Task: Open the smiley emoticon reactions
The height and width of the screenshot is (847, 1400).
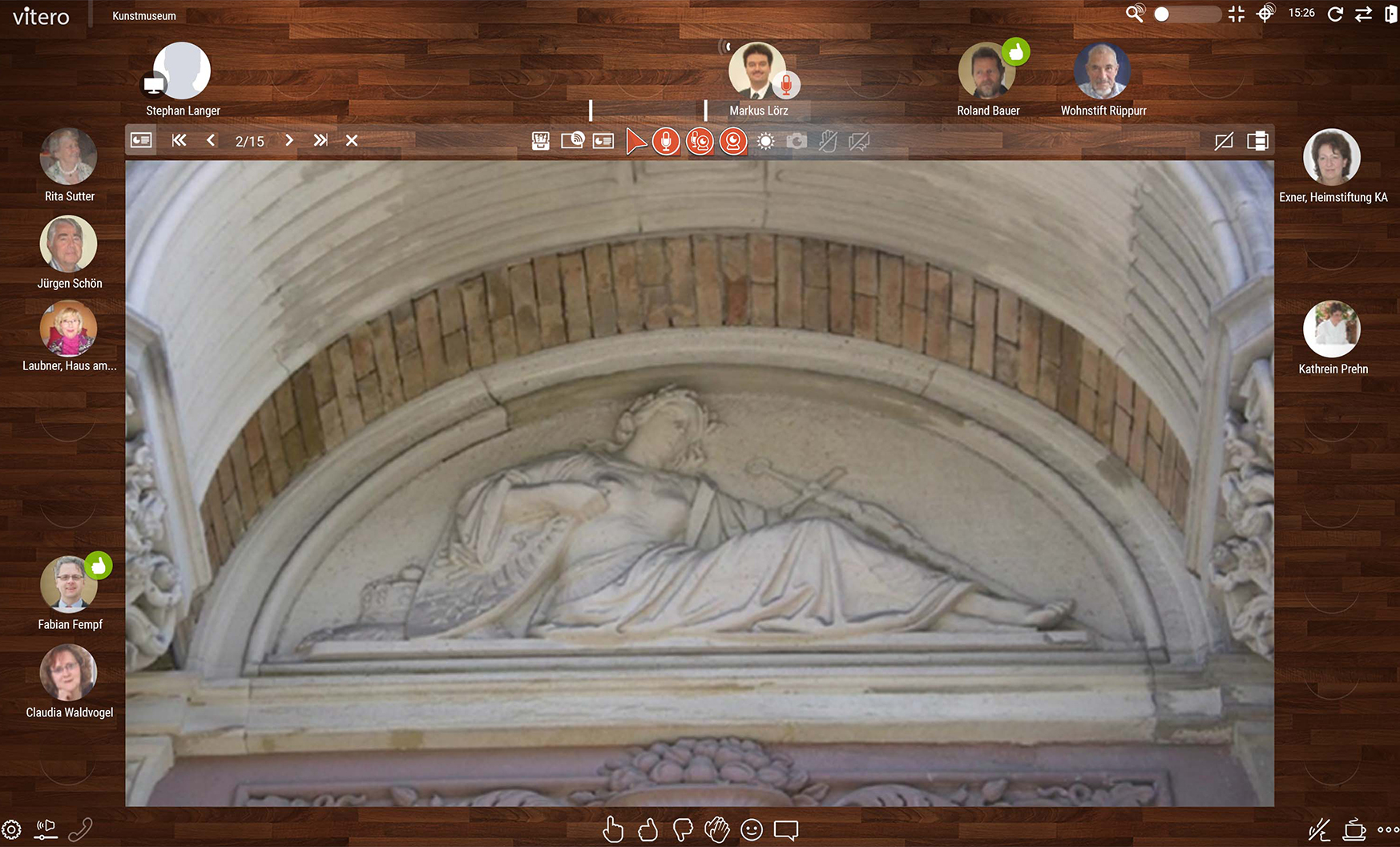Action: coord(752,829)
